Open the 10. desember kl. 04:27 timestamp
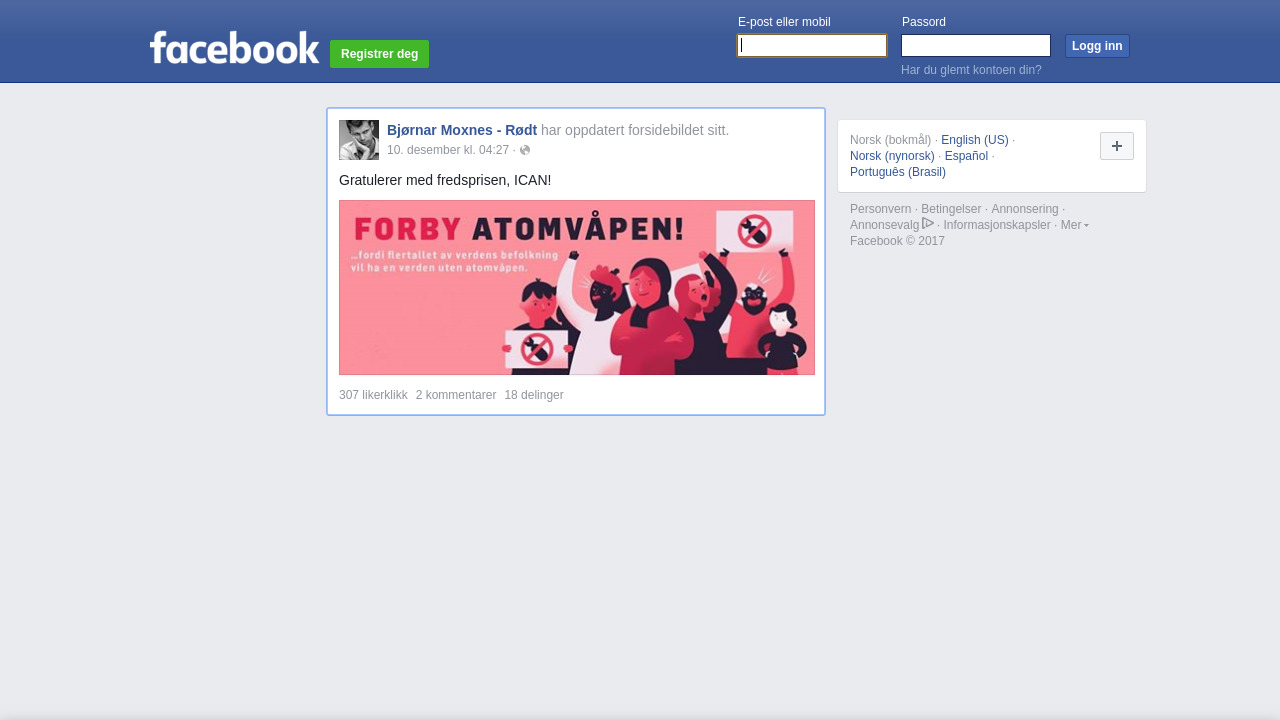Image resolution: width=1280 pixels, height=720 pixels. (448, 150)
